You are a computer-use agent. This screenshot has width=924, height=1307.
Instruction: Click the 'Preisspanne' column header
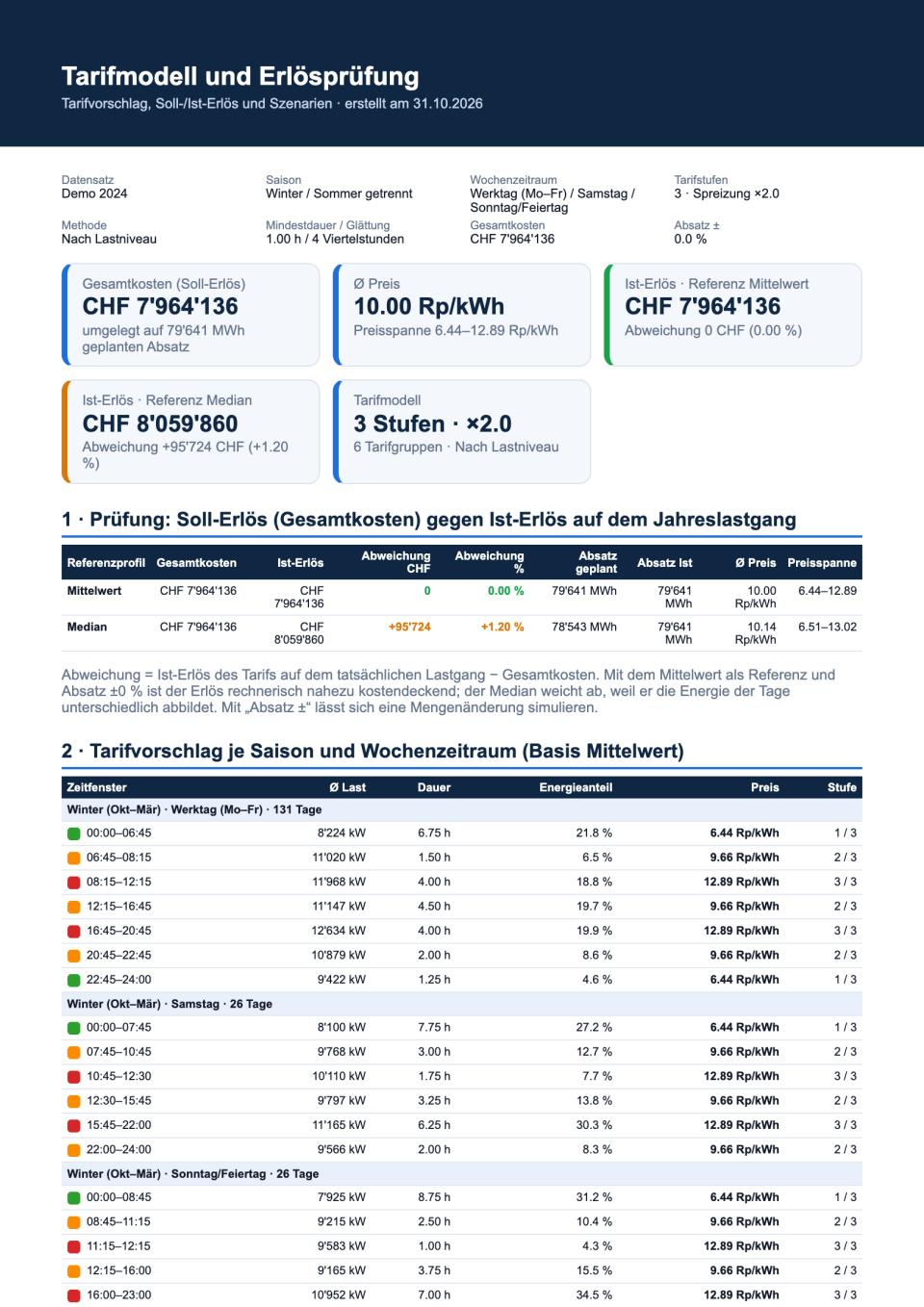coord(822,563)
